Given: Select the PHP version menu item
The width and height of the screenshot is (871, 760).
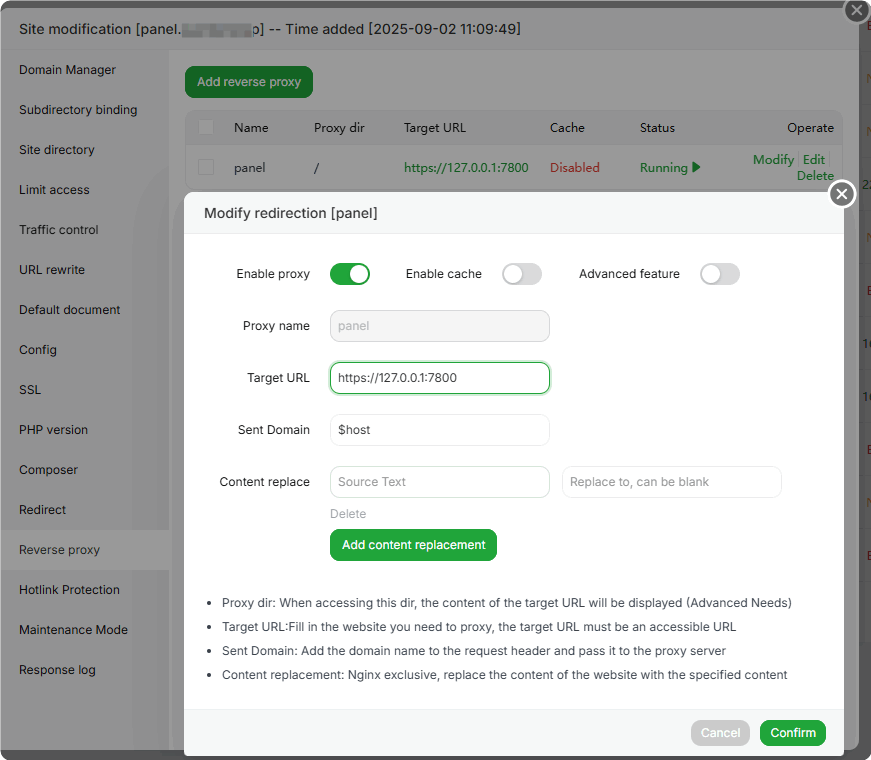Looking at the screenshot, I should click(x=53, y=430).
